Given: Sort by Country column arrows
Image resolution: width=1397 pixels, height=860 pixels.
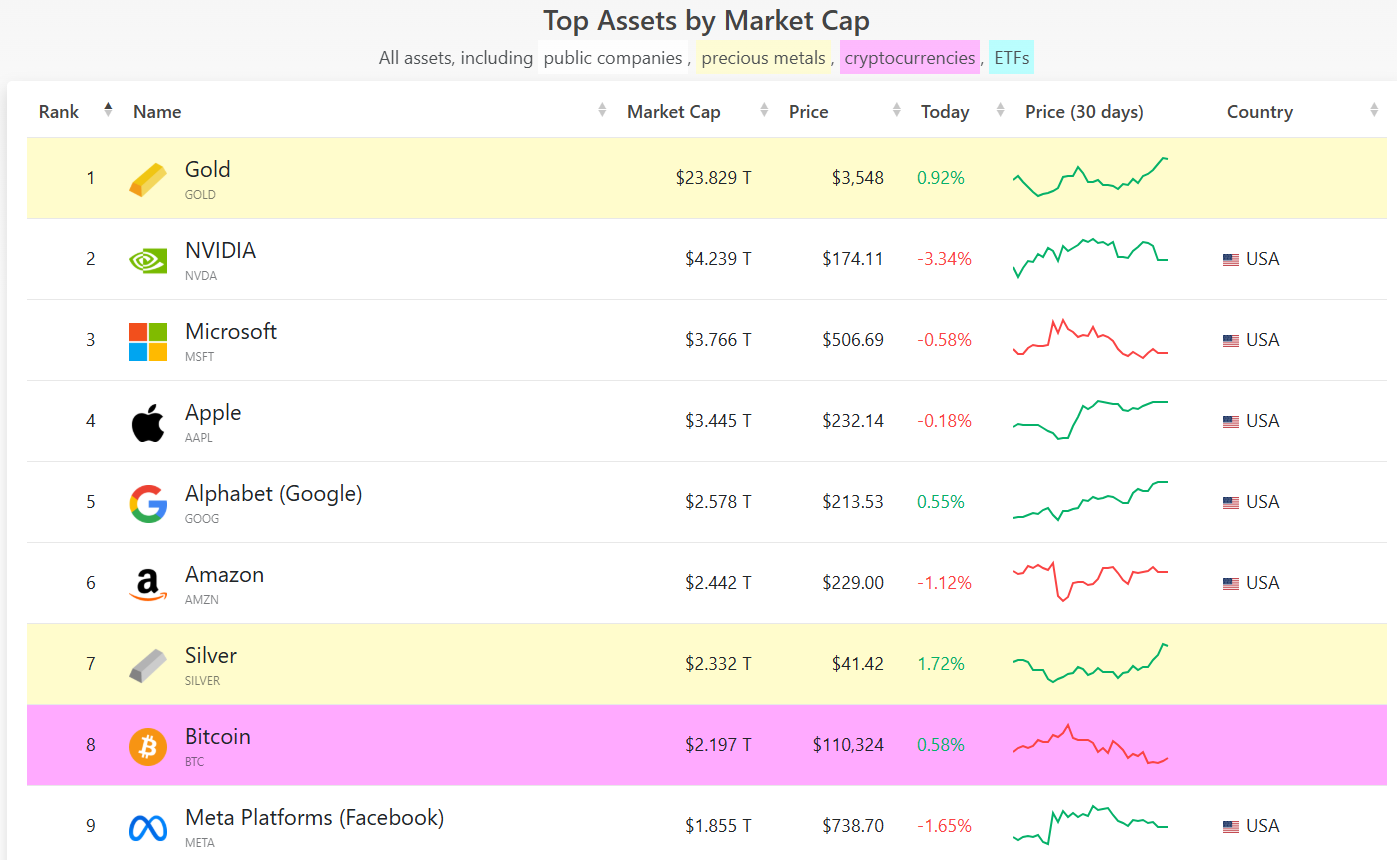Looking at the screenshot, I should coord(1374,110).
